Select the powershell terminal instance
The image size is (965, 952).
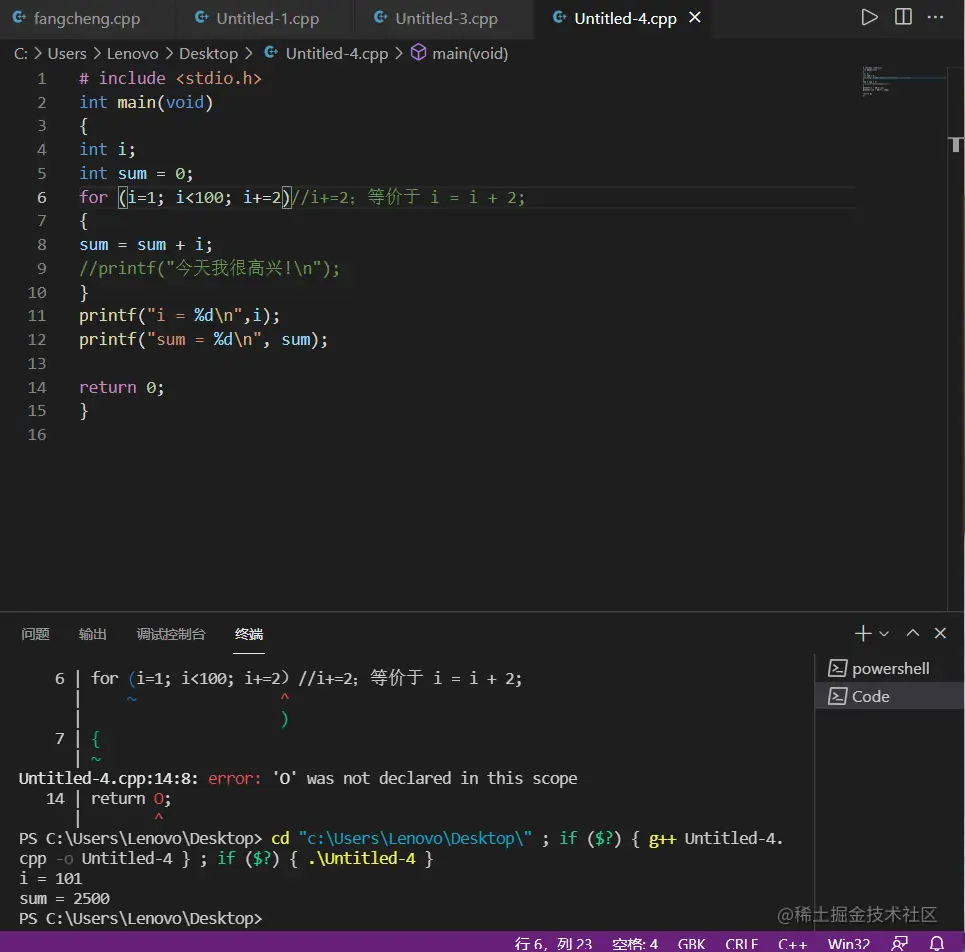tap(889, 668)
